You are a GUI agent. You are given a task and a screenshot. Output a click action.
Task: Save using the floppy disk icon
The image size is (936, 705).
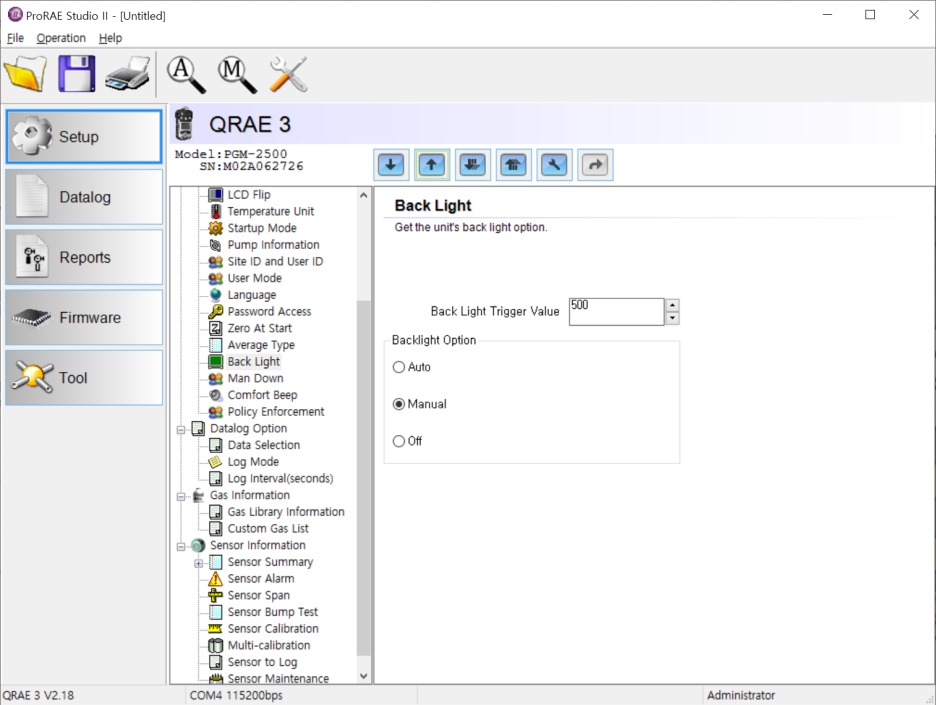(76, 73)
